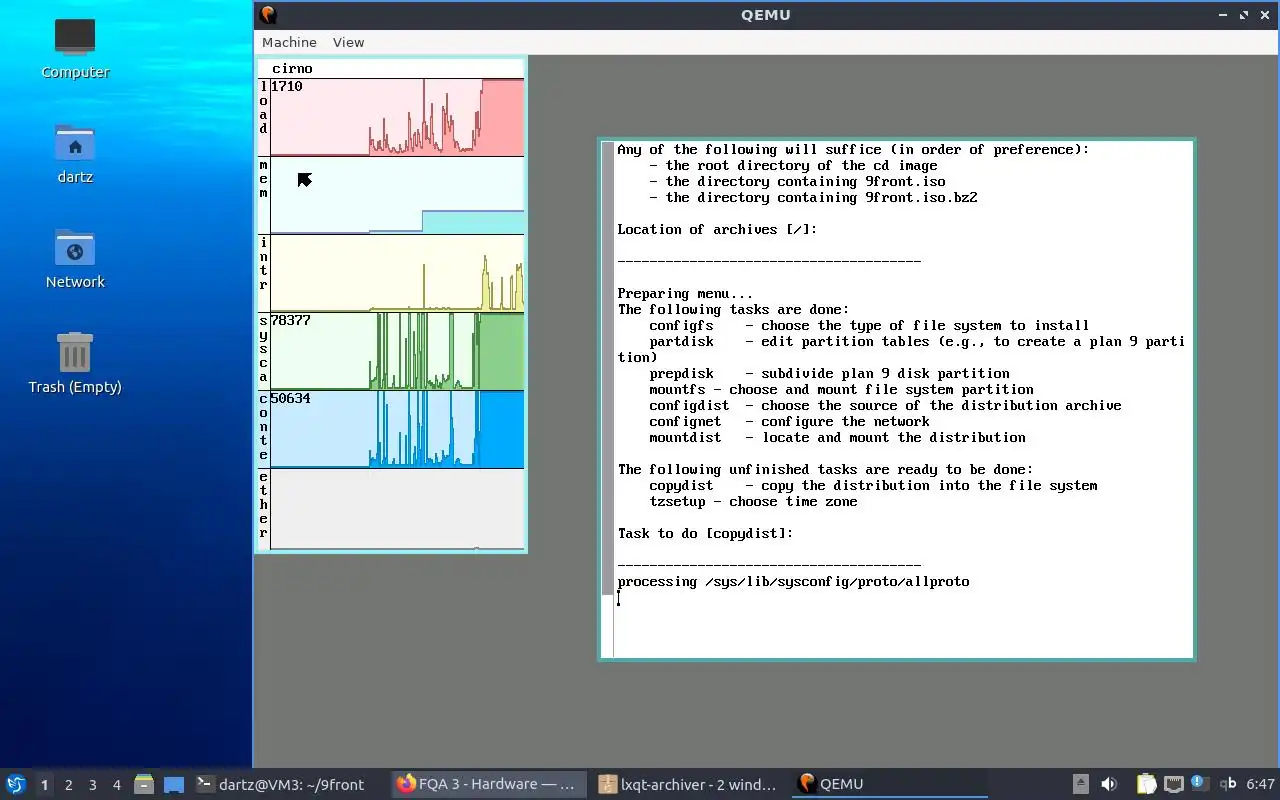Switch to the lxqt-archiver taskbar entry
Viewport: 1280px width, 800px height.
pyautogui.click(x=688, y=784)
